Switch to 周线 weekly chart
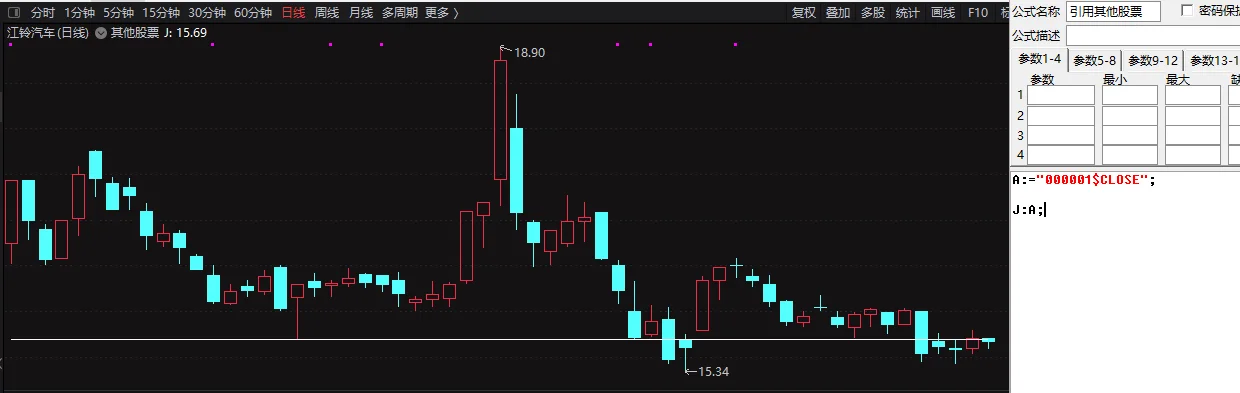Image resolution: width=1240 pixels, height=393 pixels. (327, 13)
